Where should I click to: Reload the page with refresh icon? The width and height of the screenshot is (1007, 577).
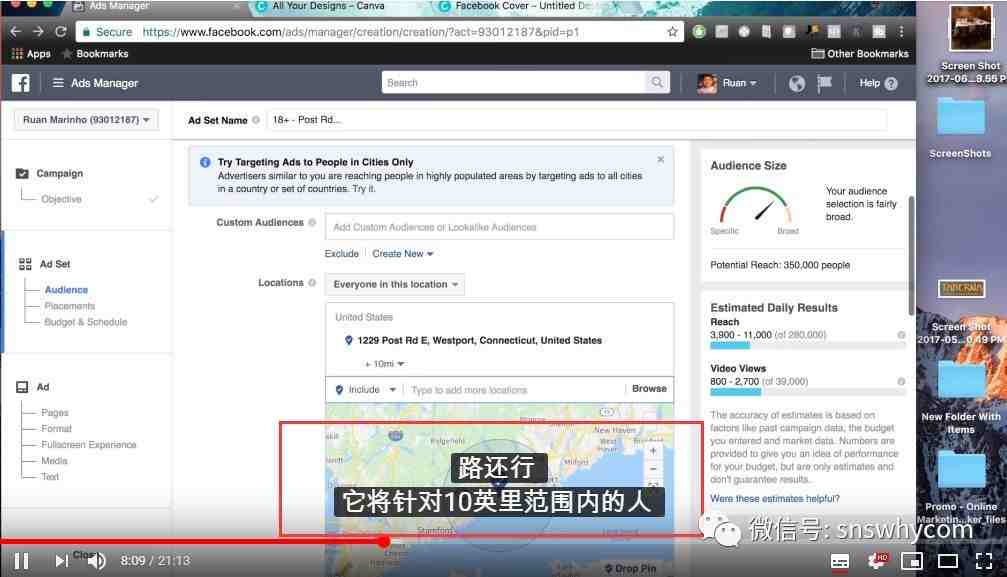[x=60, y=31]
